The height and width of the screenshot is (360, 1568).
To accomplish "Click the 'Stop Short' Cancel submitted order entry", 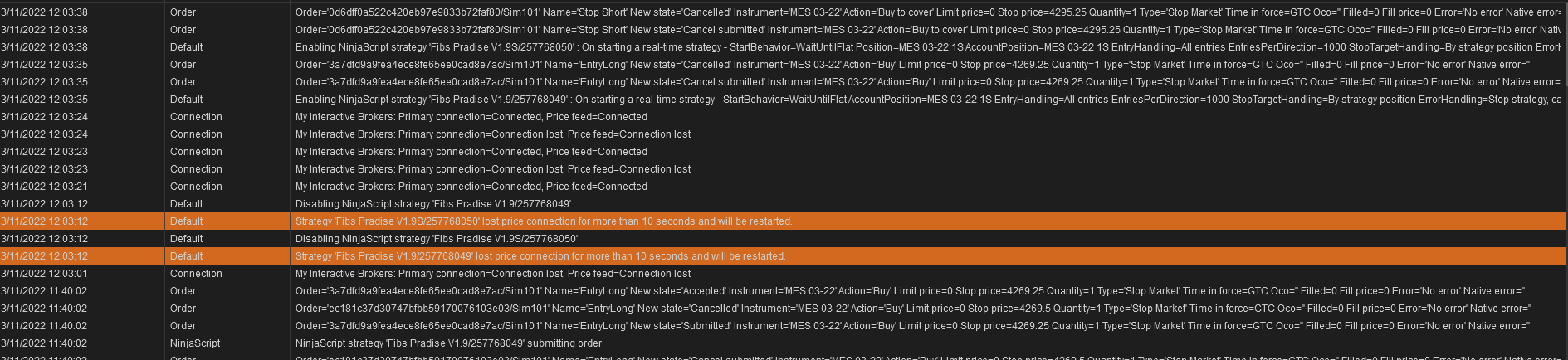I will coord(581,30).
